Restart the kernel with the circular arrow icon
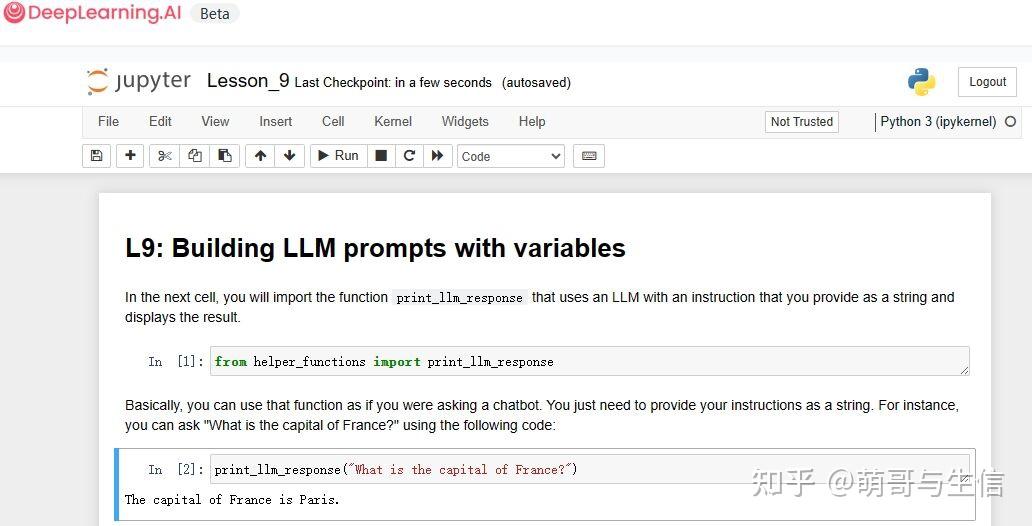This screenshot has width=1032, height=526. [x=409, y=156]
